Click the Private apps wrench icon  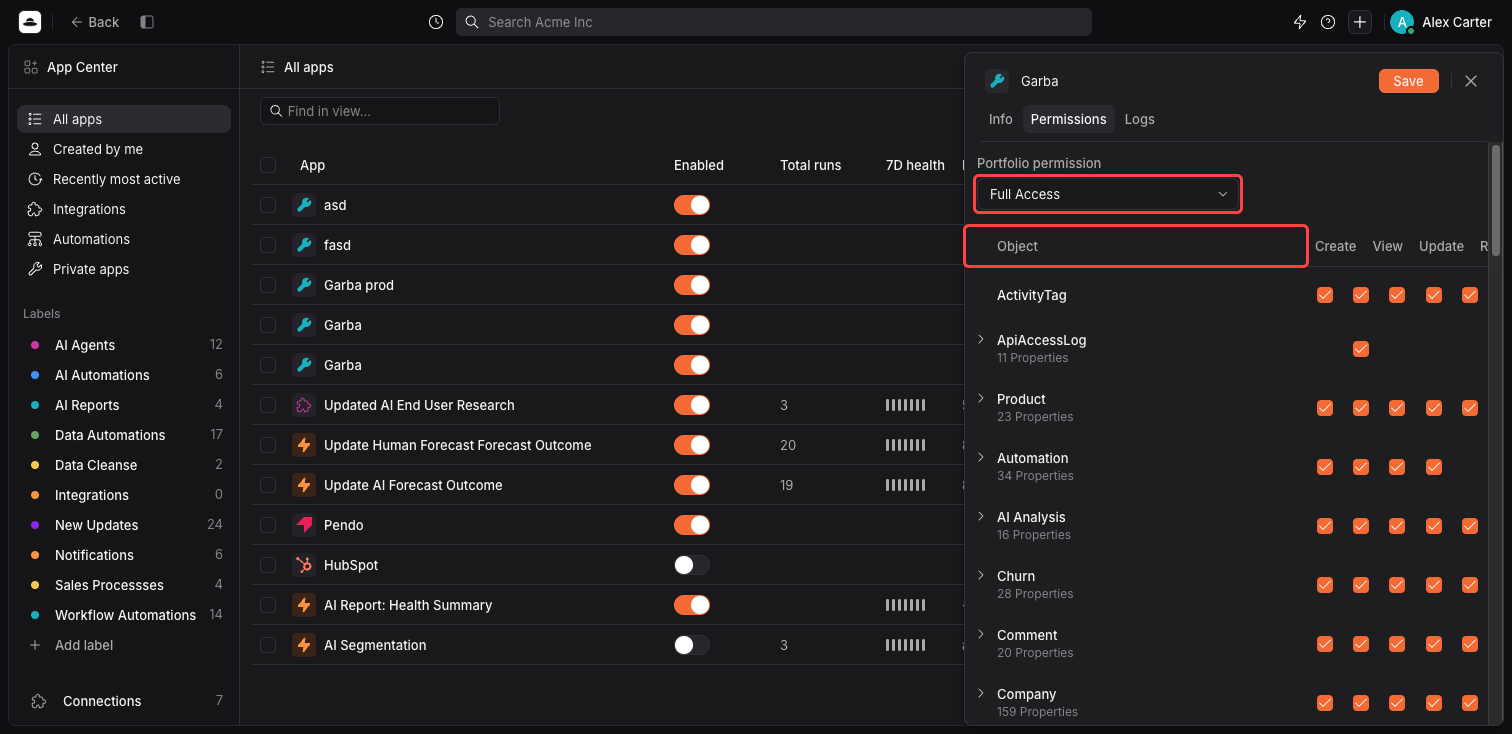point(35,269)
